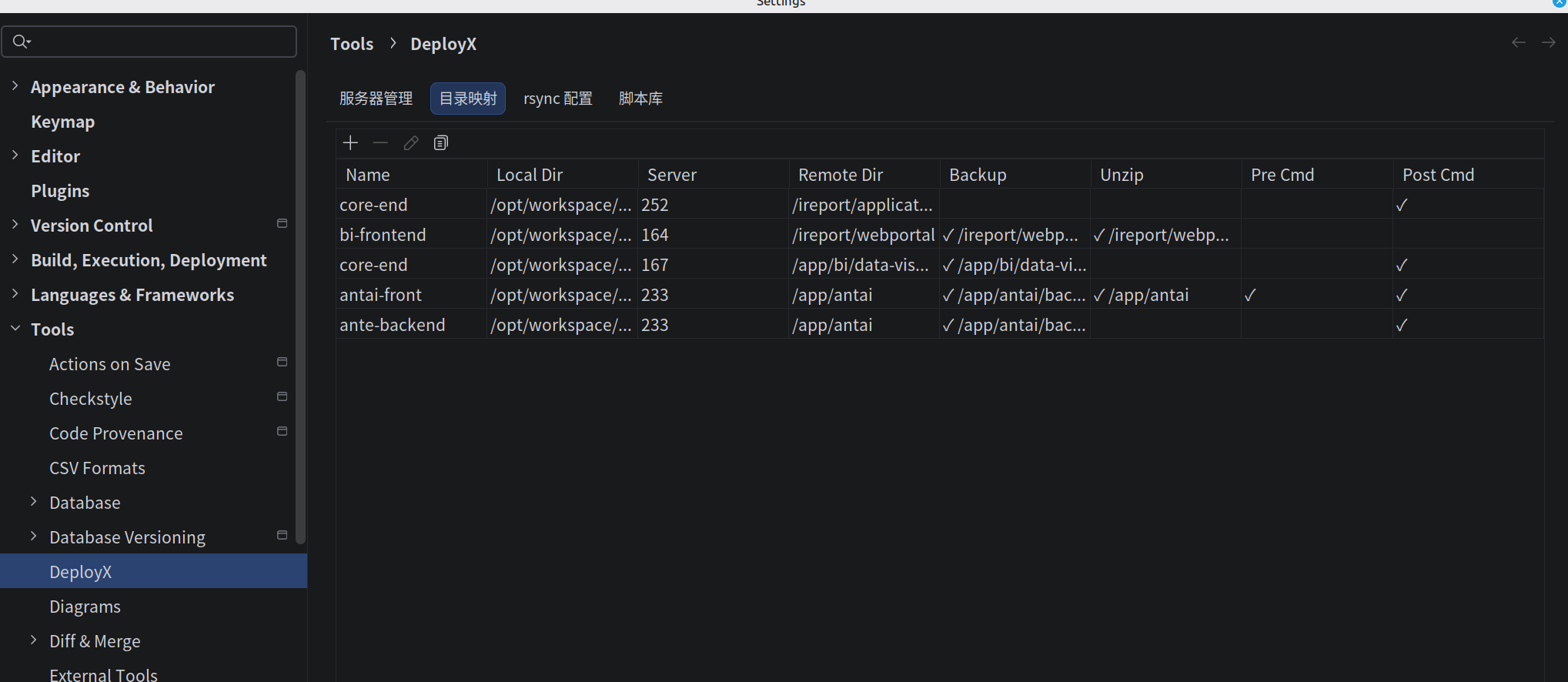Click project-level icon beside Code Provenance
The width and height of the screenshot is (1568, 682).
coord(283,431)
